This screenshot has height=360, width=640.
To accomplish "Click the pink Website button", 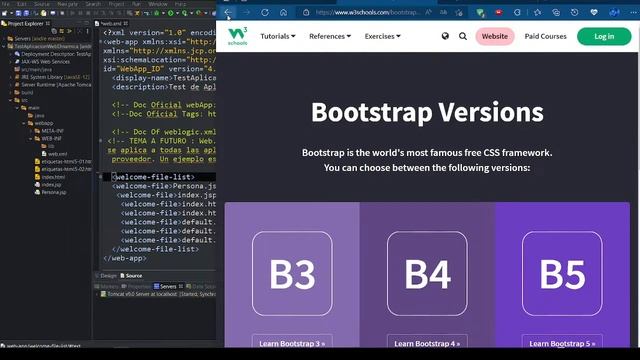I will (x=495, y=36).
